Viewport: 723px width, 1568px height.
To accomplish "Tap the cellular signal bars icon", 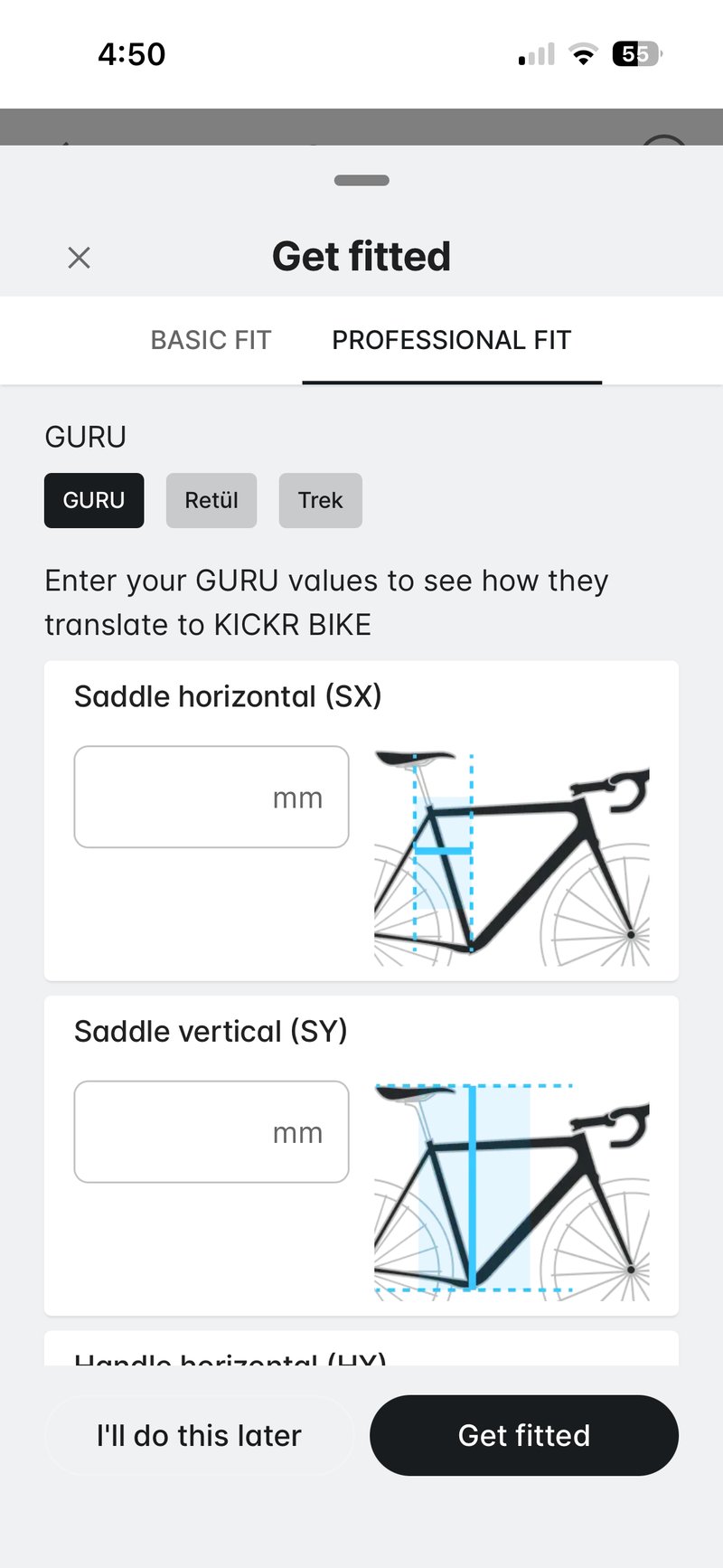I will point(536,55).
